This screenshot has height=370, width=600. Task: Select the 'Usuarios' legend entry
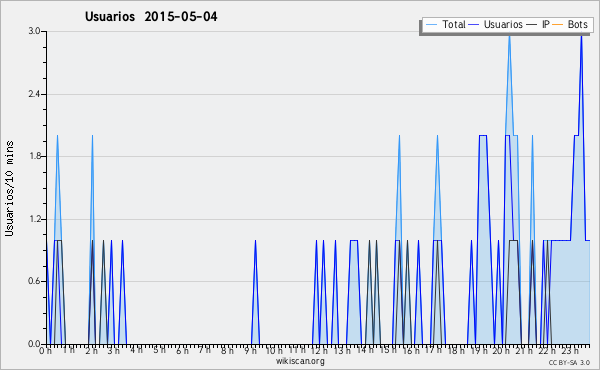[496, 24]
